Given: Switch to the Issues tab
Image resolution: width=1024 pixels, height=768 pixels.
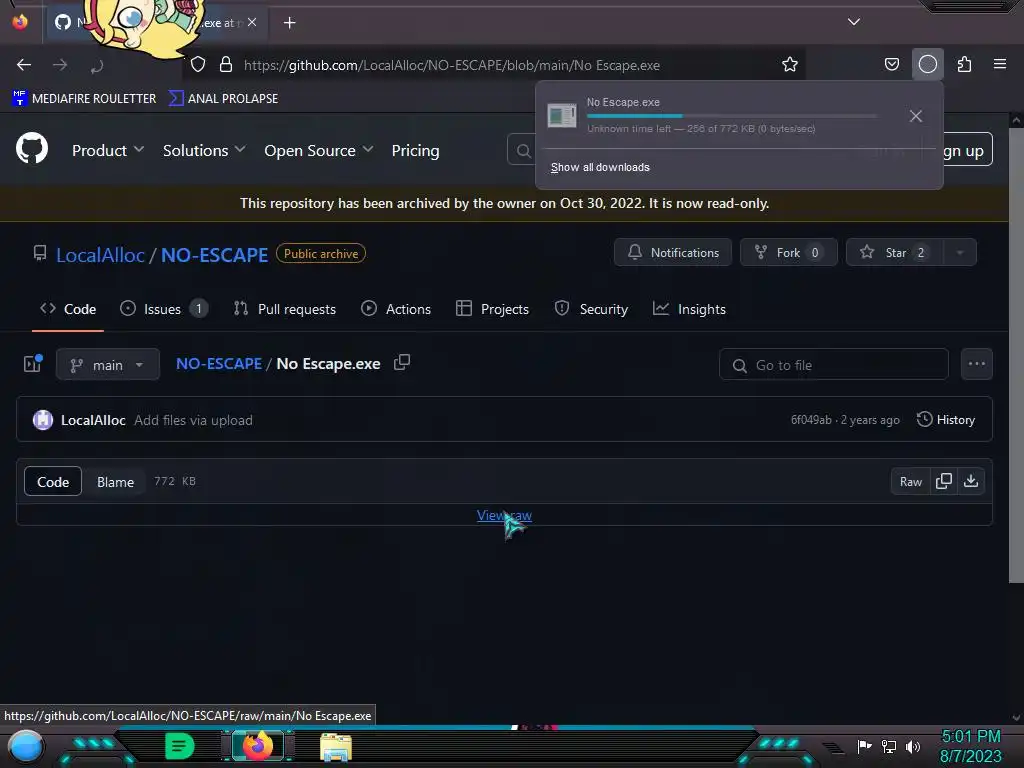Looking at the screenshot, I should coord(164,309).
